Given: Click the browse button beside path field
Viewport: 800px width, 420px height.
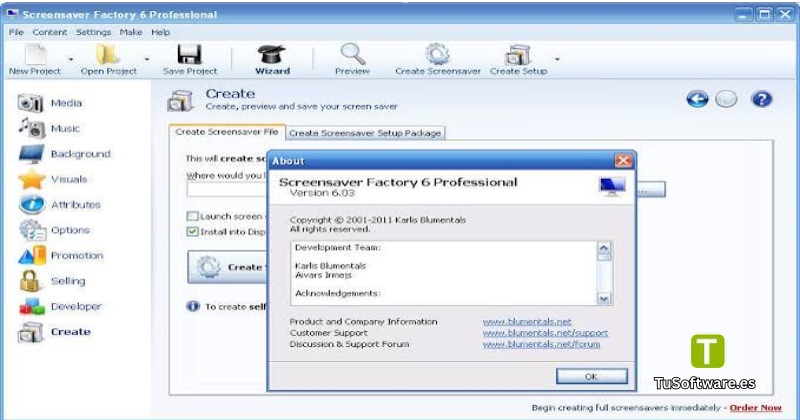Looking at the screenshot, I should tap(650, 190).
